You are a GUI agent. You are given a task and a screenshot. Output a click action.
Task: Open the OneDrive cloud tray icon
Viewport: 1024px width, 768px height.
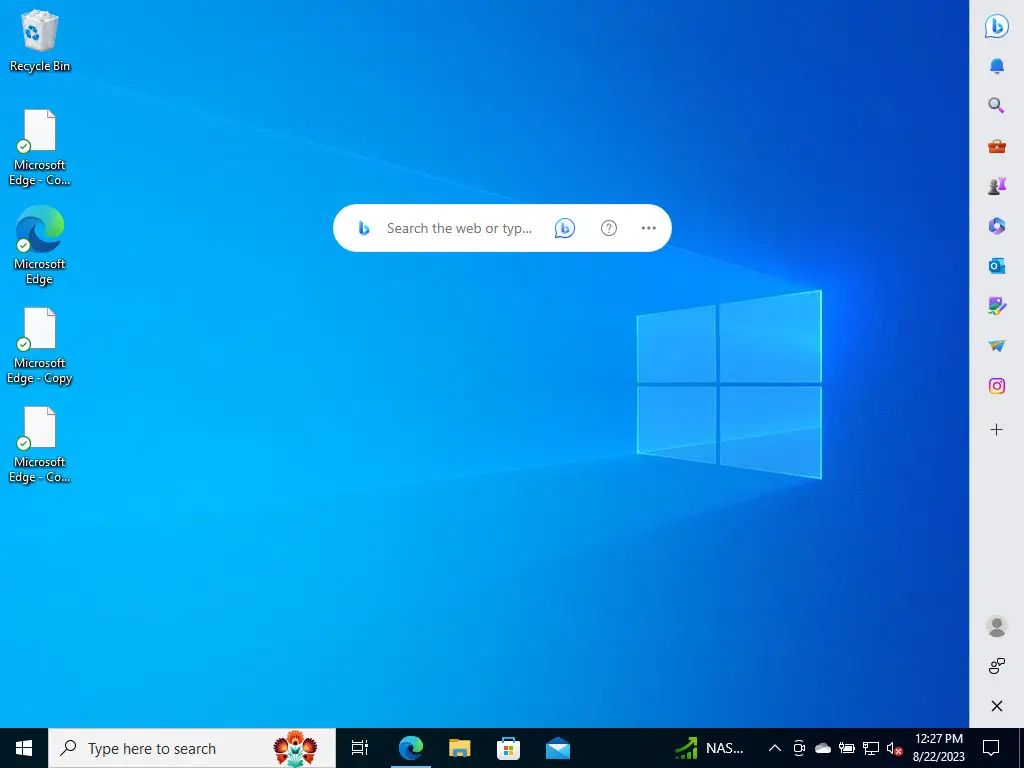823,748
